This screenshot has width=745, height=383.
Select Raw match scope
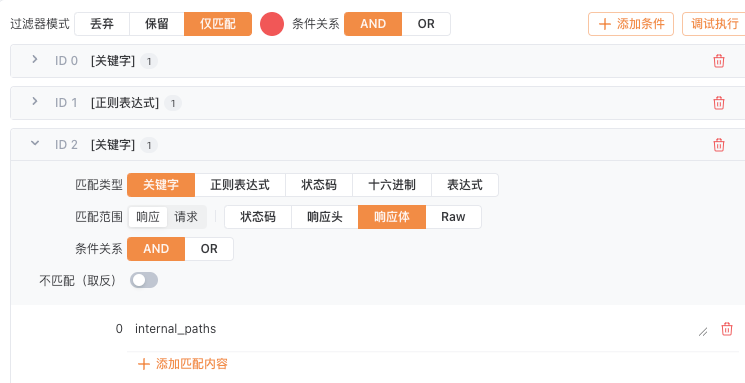tap(453, 217)
